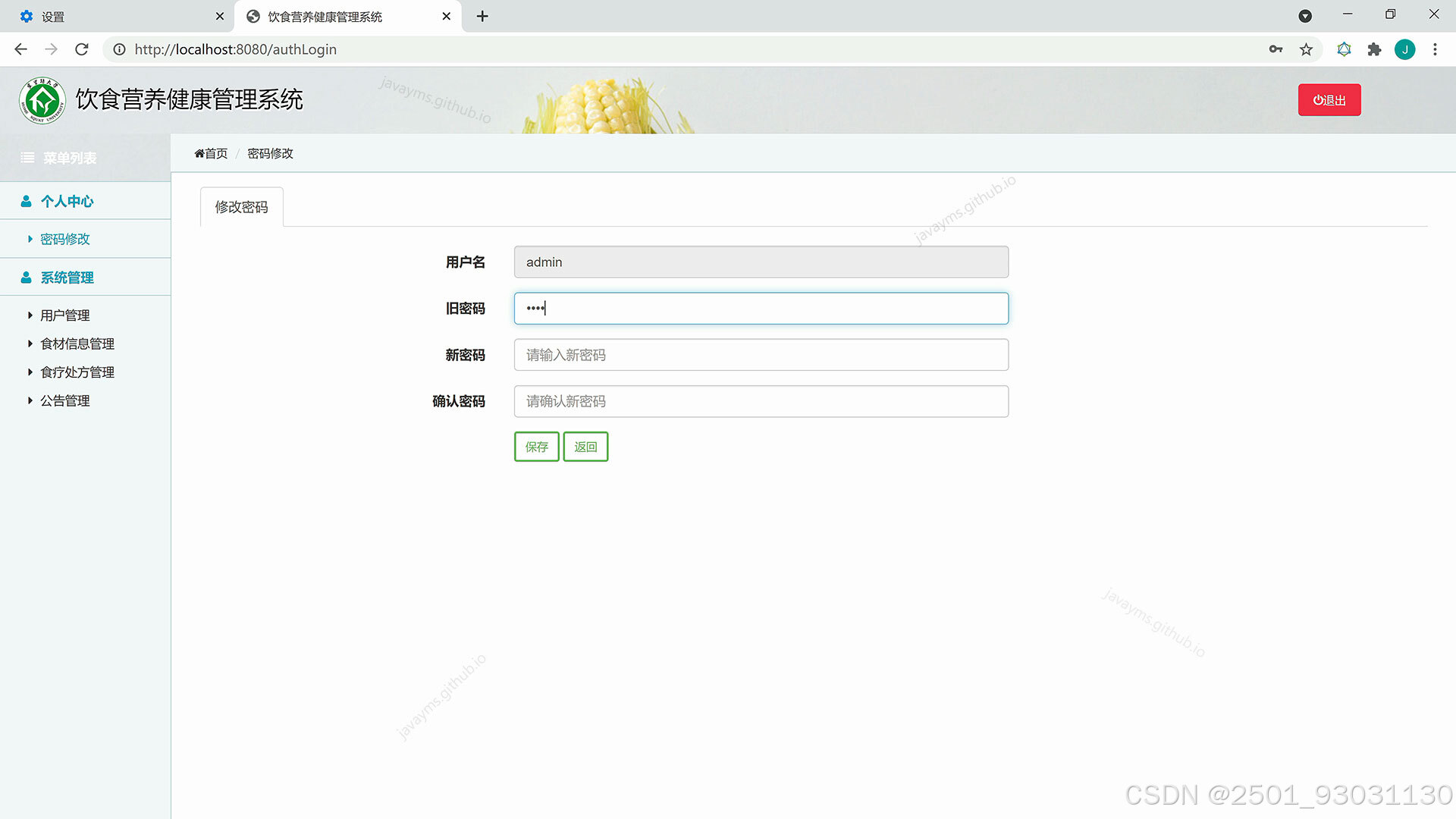Viewport: 1456px width, 819px height.
Task: Click the 确认密码 input field
Action: click(761, 401)
